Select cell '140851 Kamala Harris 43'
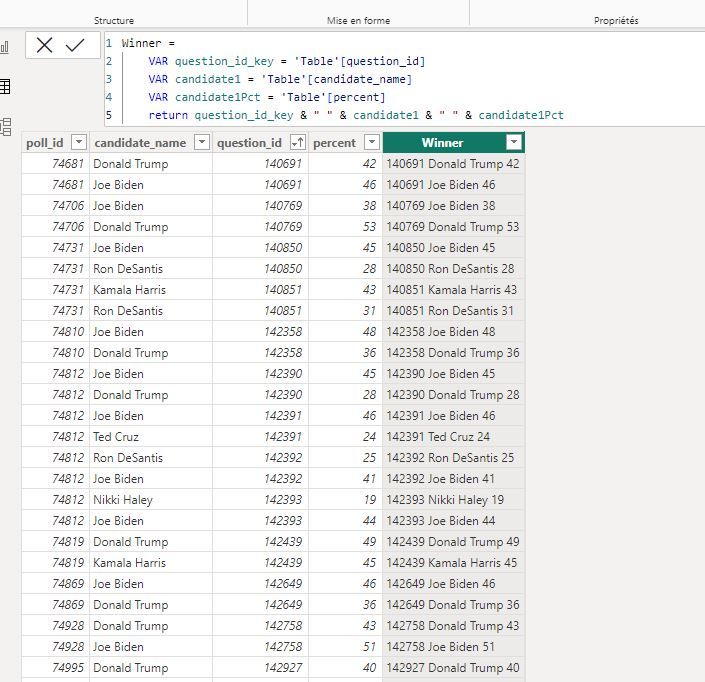The image size is (705, 682). click(x=453, y=290)
